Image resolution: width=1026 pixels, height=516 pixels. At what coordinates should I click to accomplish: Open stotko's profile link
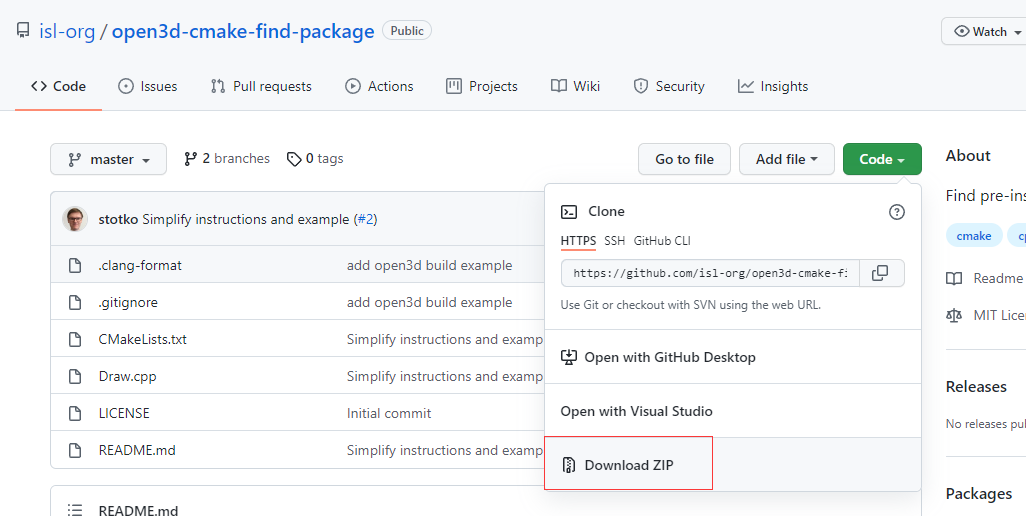coord(118,220)
